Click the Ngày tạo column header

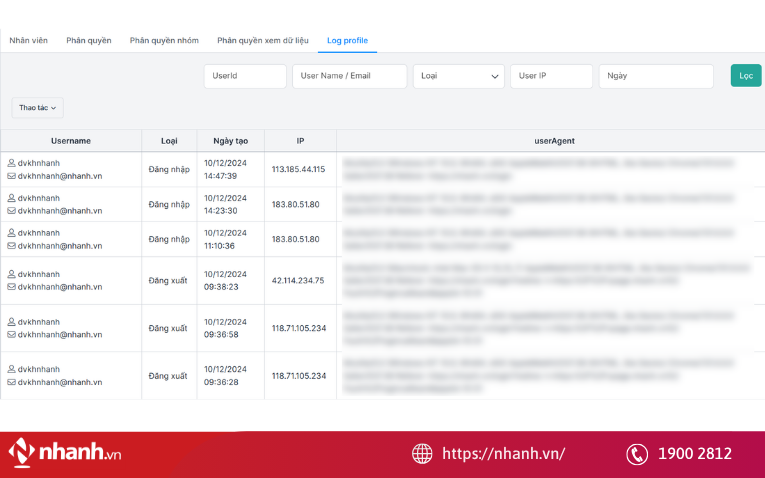[230, 141]
